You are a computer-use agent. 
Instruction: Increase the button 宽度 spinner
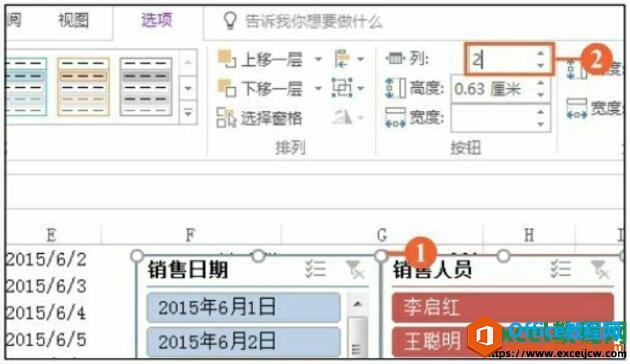coord(541,112)
